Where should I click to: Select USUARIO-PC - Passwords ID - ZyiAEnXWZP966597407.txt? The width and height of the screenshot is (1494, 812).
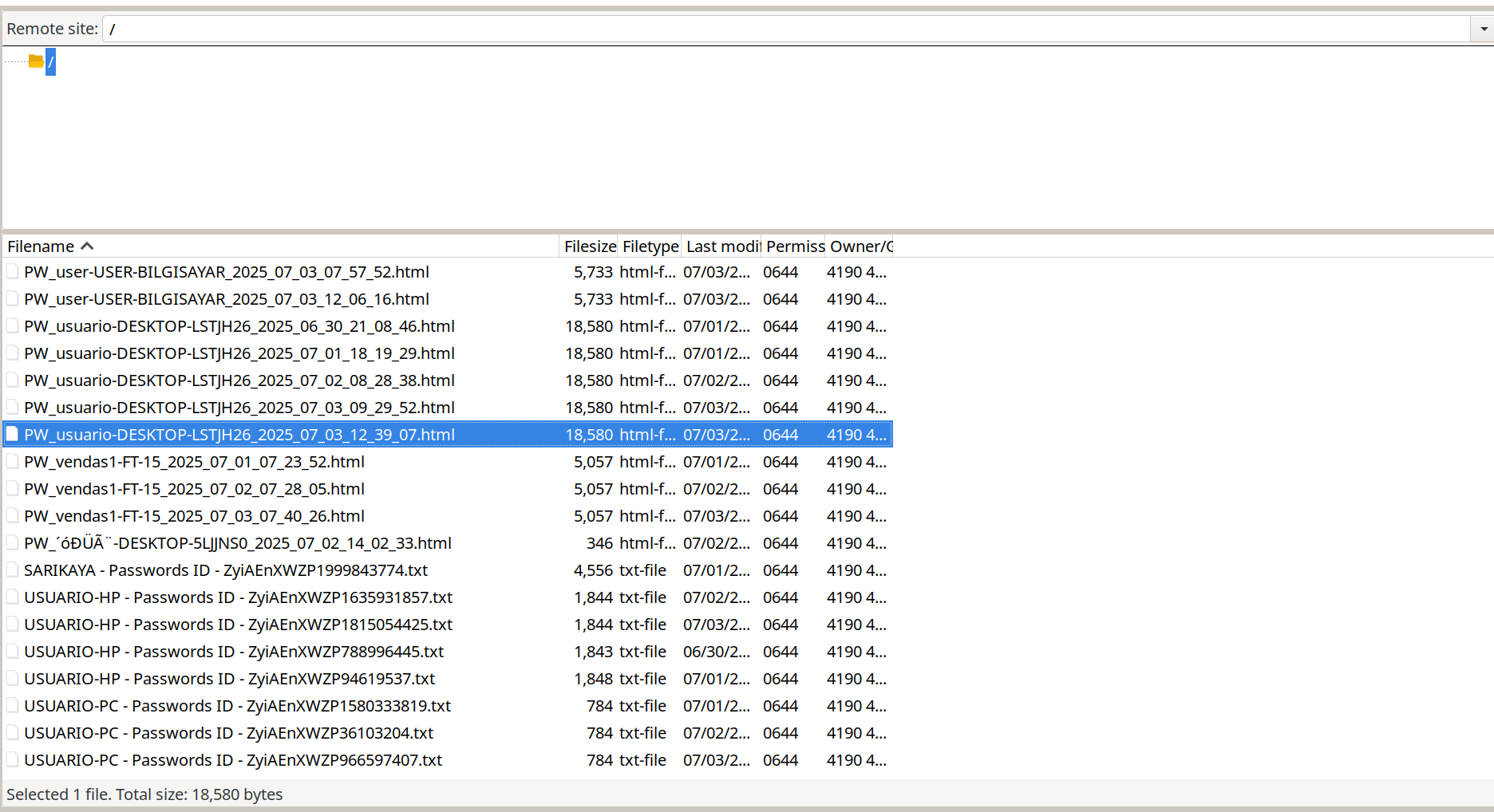click(x=233, y=760)
